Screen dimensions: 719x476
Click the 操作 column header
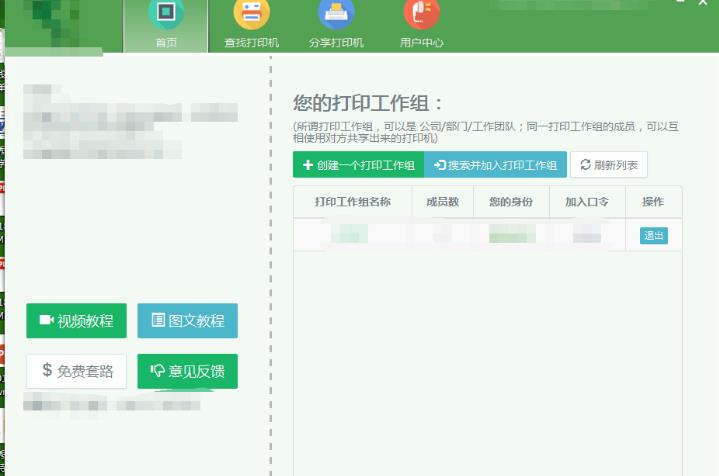(x=653, y=202)
